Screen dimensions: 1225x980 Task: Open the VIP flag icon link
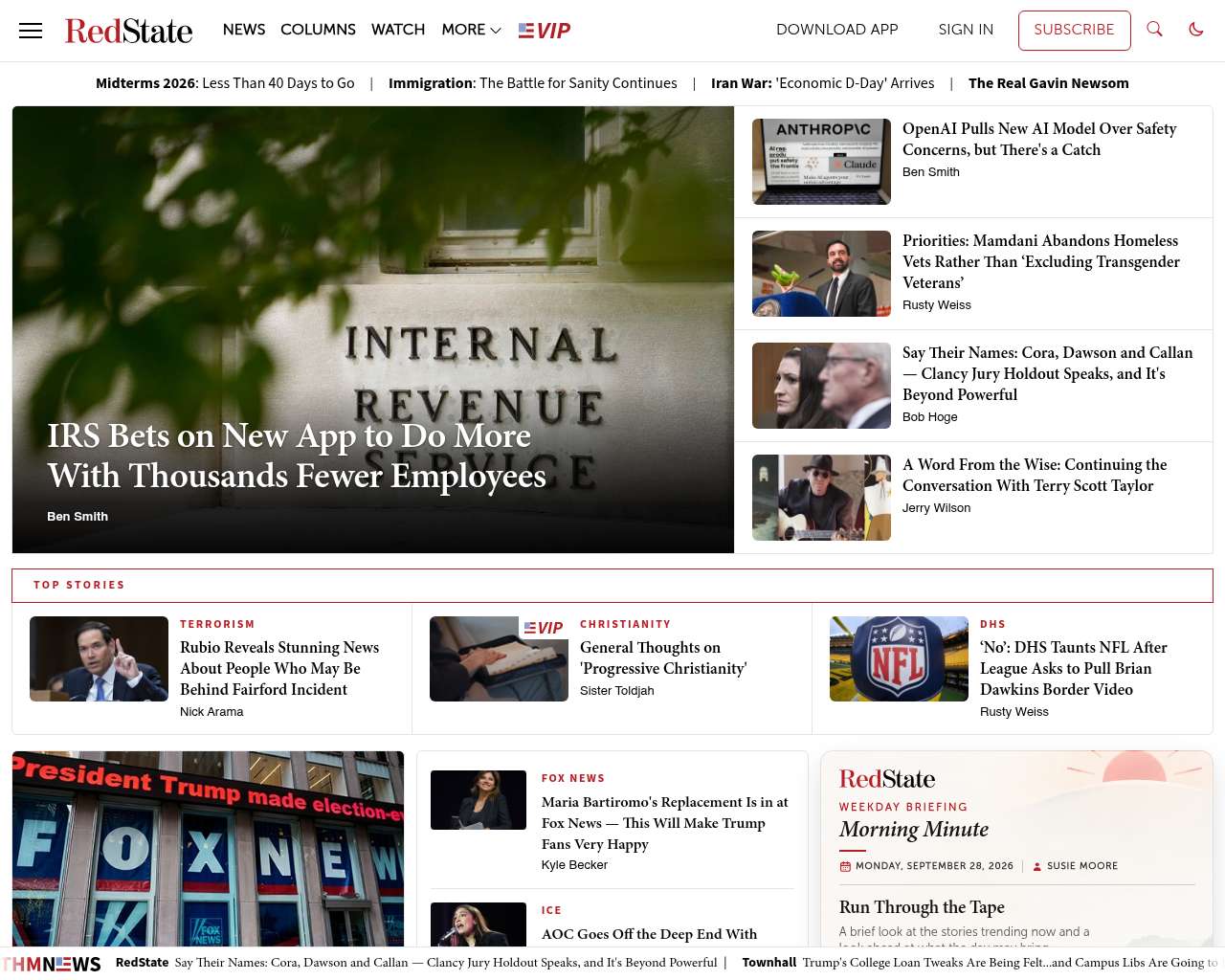pos(545,31)
